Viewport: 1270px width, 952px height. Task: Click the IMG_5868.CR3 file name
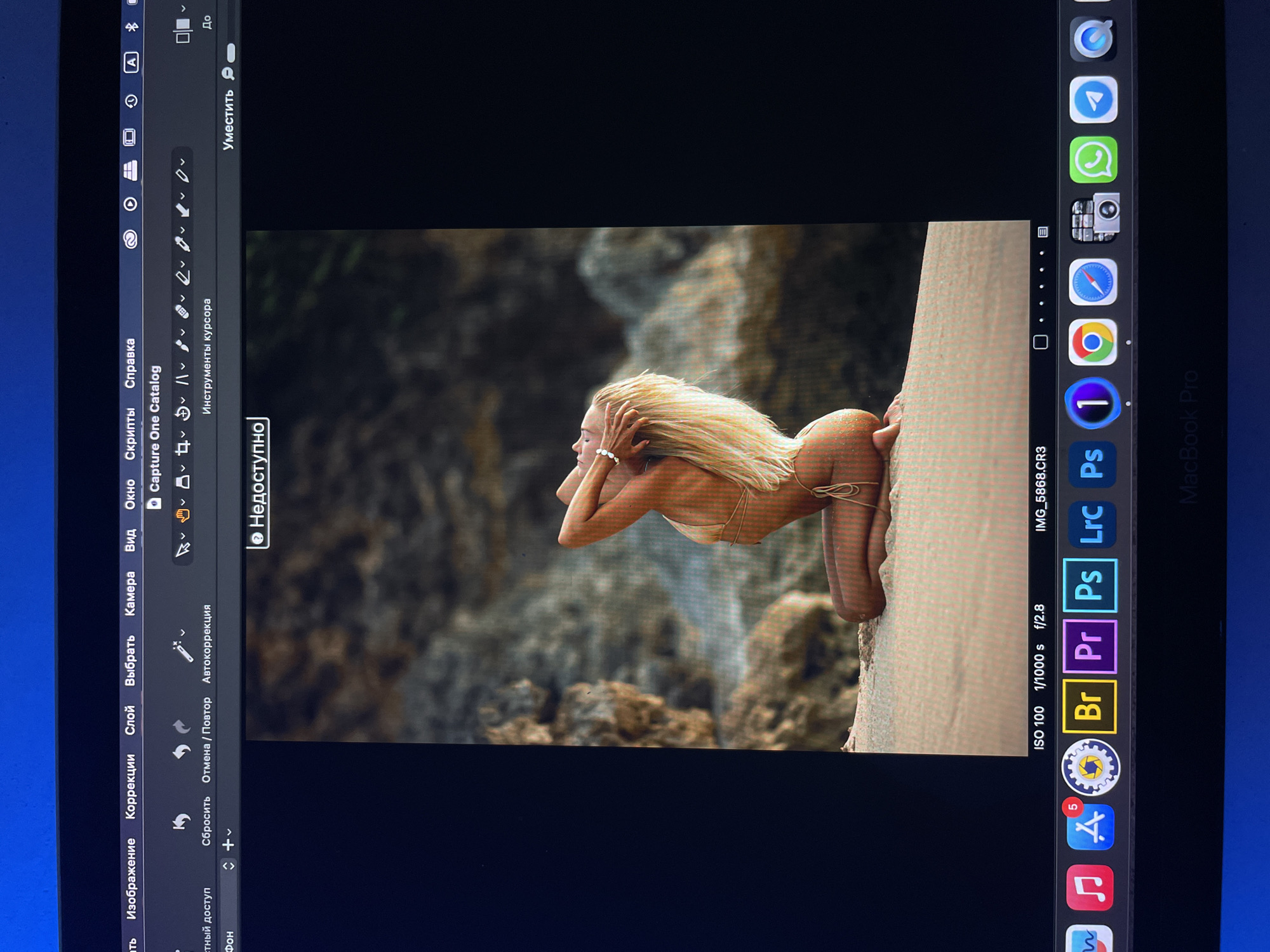tap(1040, 489)
